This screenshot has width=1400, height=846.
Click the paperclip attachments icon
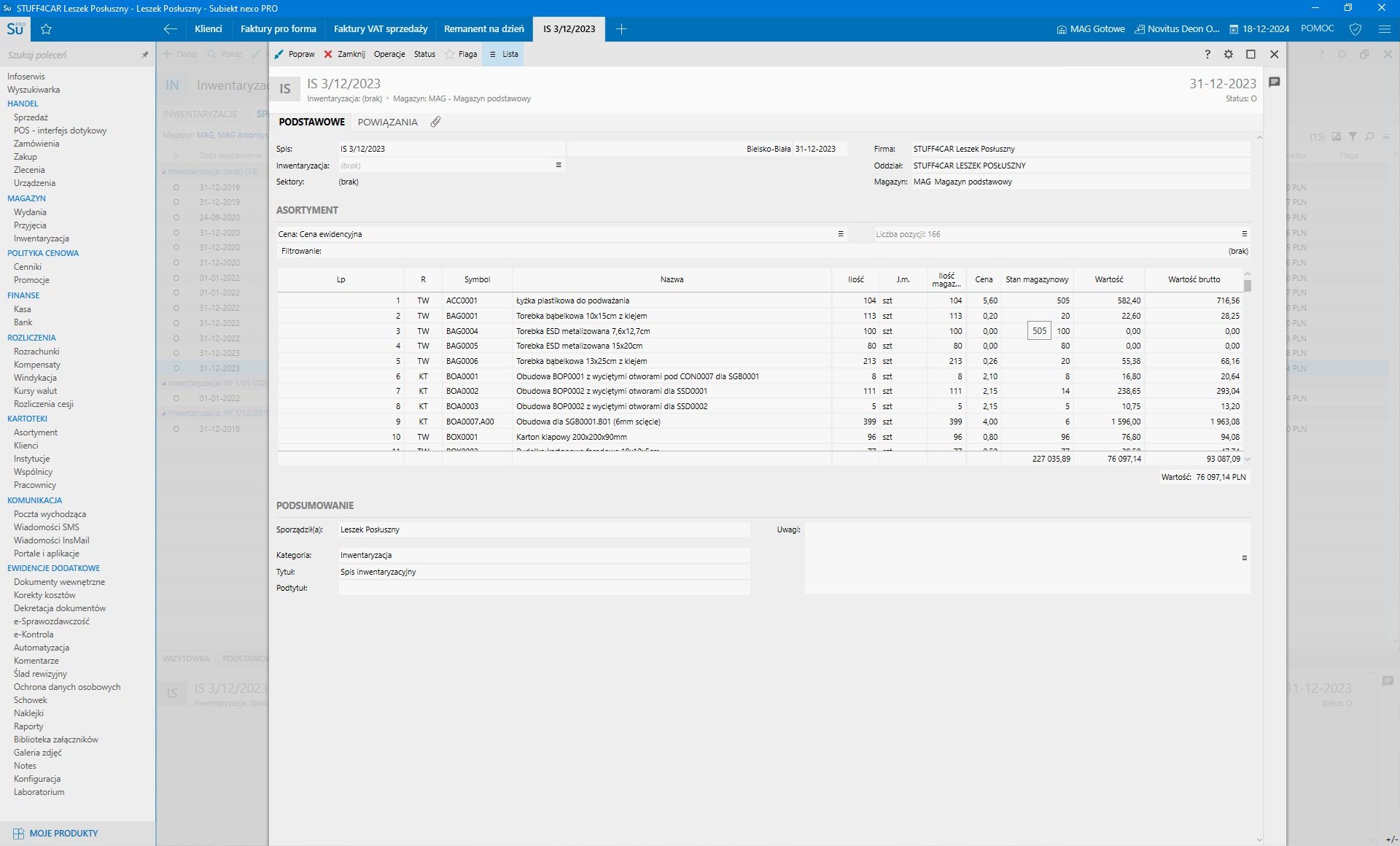(x=435, y=122)
